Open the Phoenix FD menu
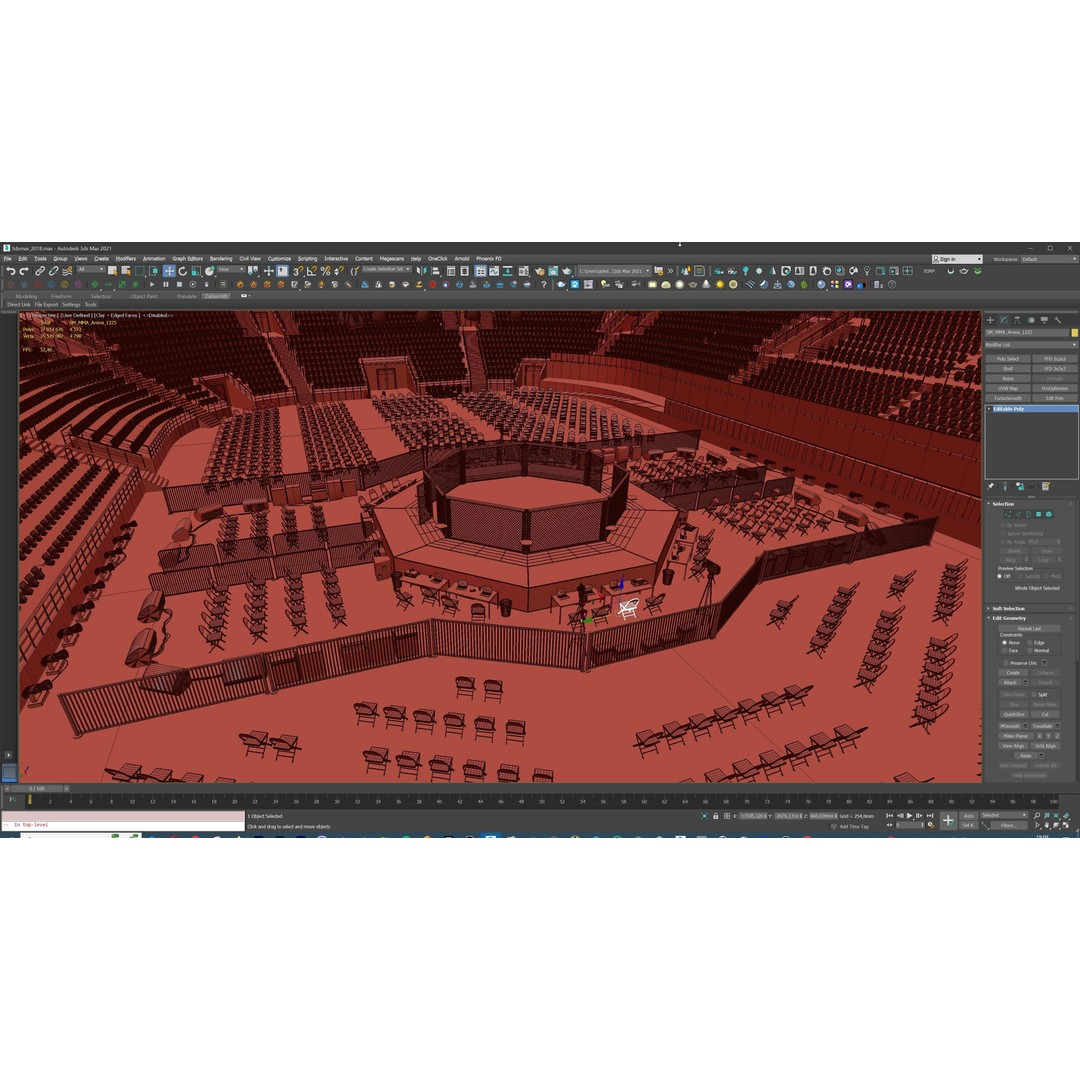 click(x=489, y=258)
